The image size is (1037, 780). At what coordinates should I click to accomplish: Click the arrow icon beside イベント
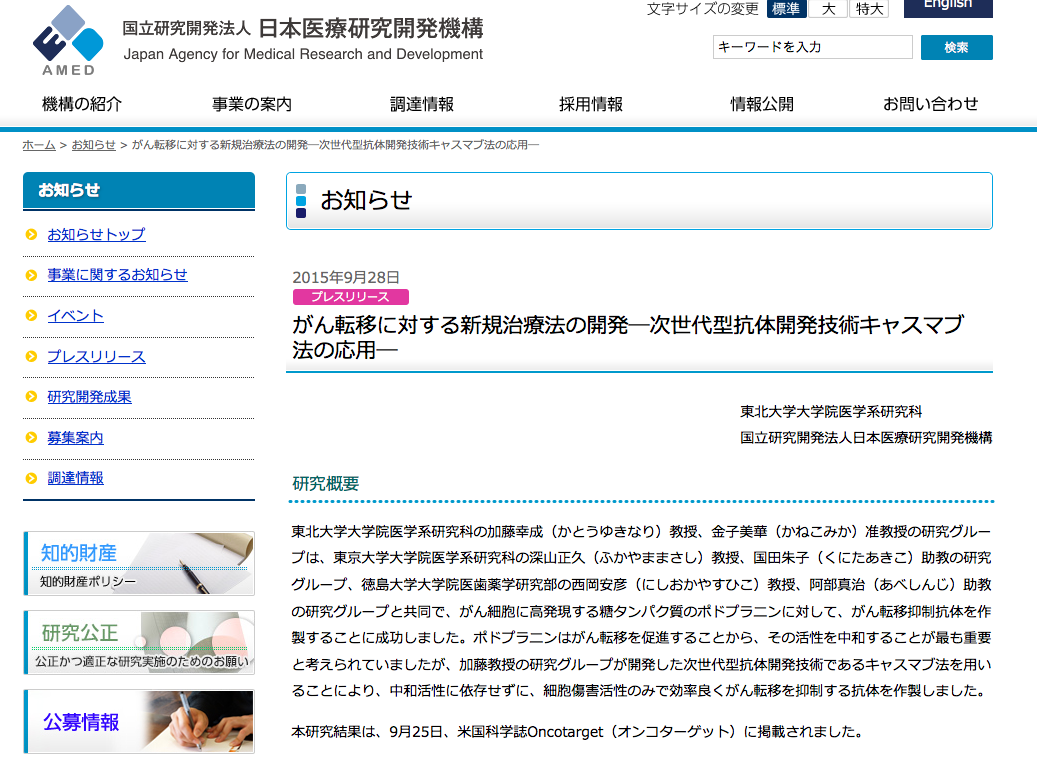pyautogui.click(x=32, y=317)
